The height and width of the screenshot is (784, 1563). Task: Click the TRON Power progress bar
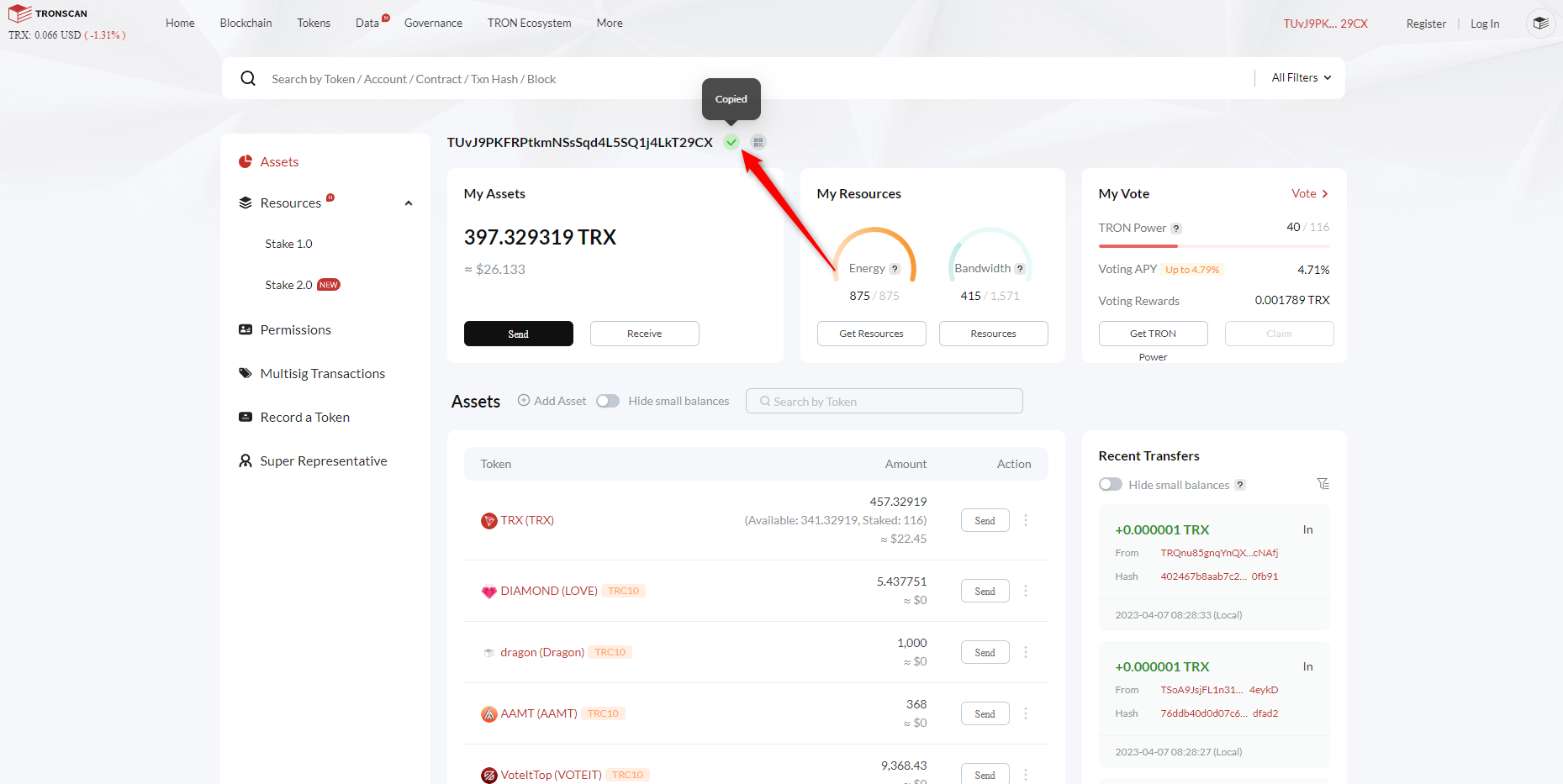[x=1213, y=246]
